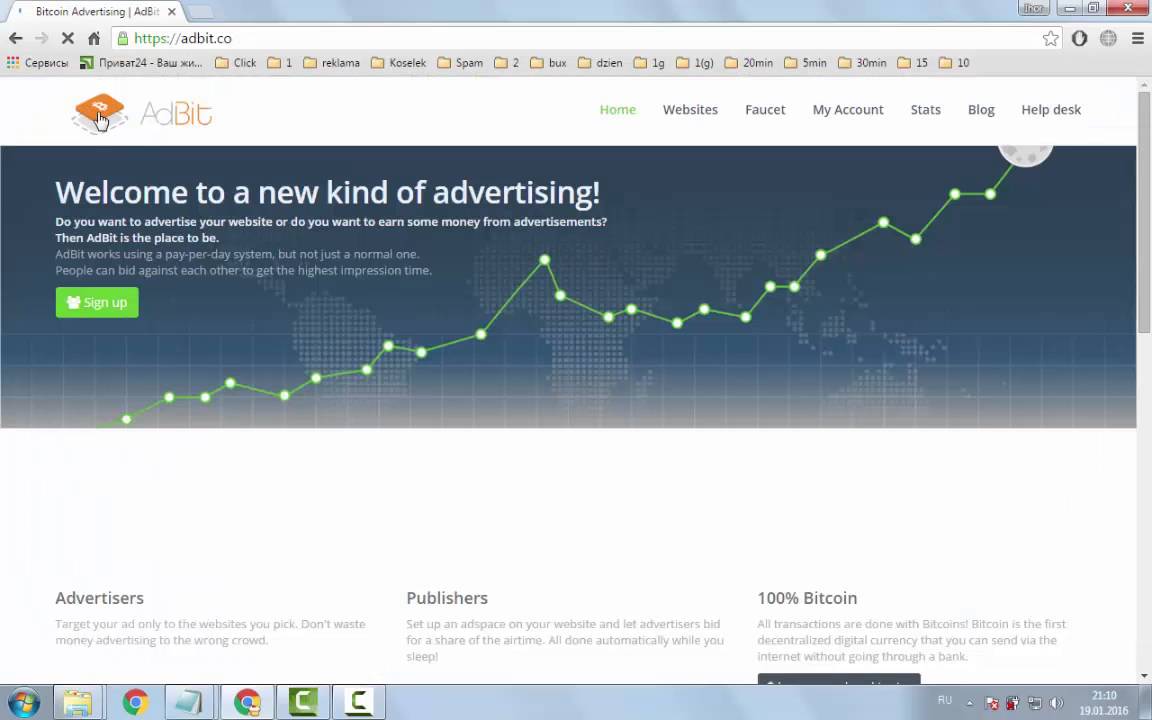Open the Stats nav item

click(925, 109)
